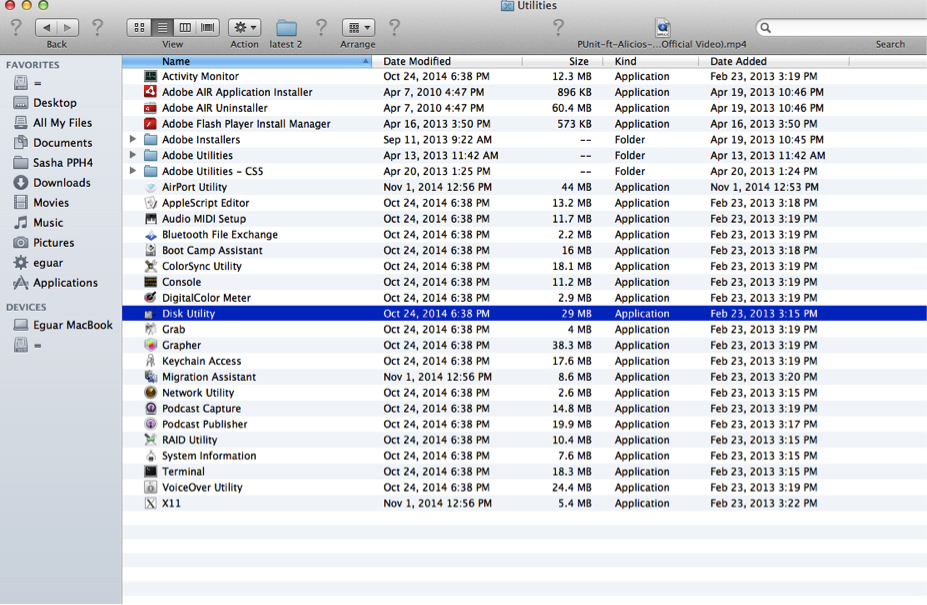Click the Adobe Installers folder name

(x=201, y=140)
